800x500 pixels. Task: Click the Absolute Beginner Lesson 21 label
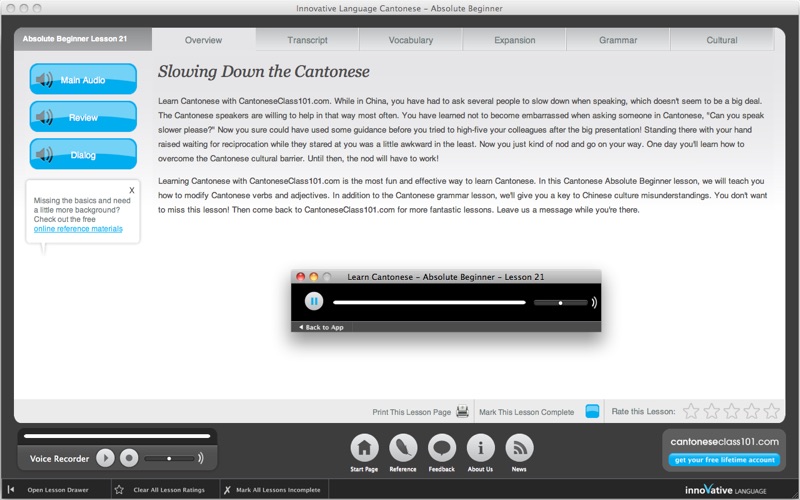pos(75,39)
